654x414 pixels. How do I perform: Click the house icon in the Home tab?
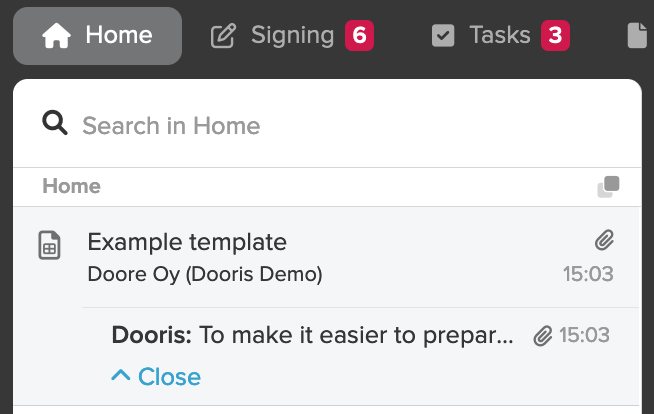(x=56, y=36)
